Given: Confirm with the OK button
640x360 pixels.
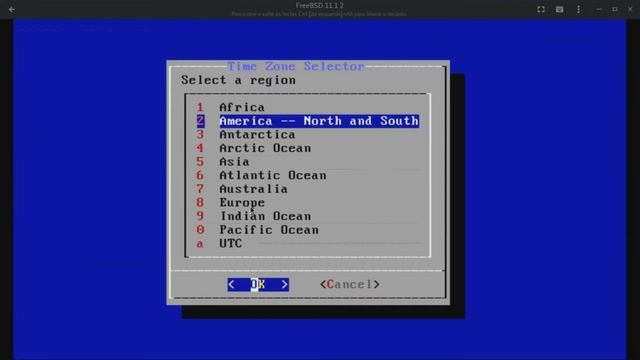Looking at the screenshot, I should pos(258,284).
